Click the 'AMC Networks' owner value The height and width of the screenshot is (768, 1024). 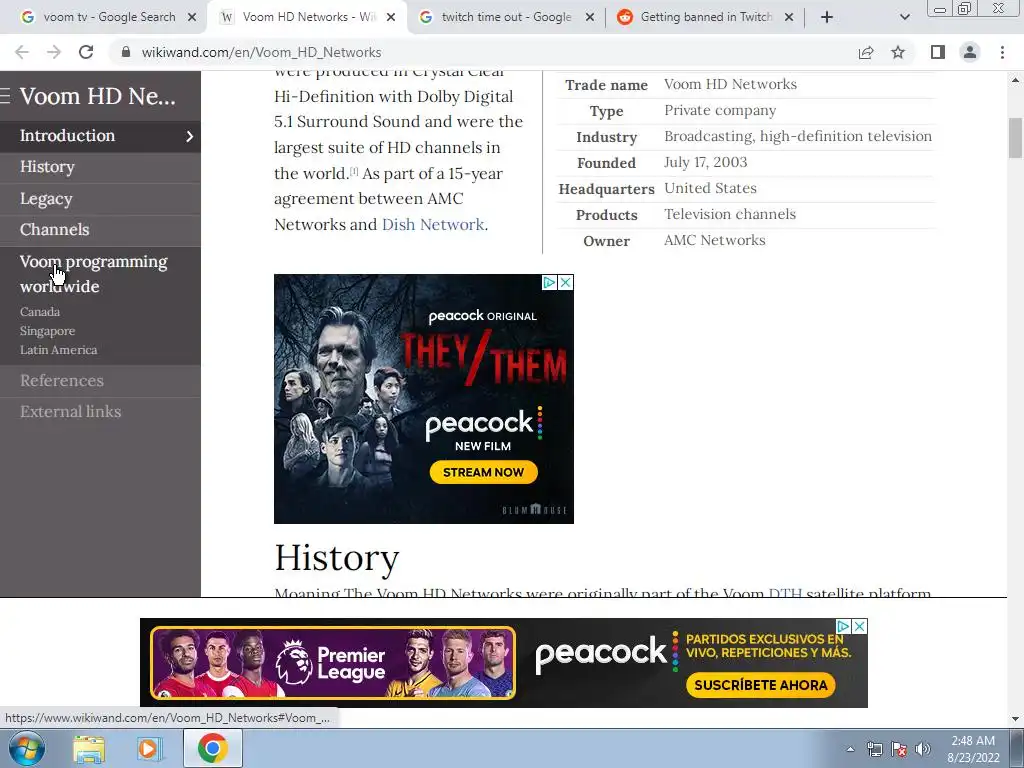pos(714,240)
